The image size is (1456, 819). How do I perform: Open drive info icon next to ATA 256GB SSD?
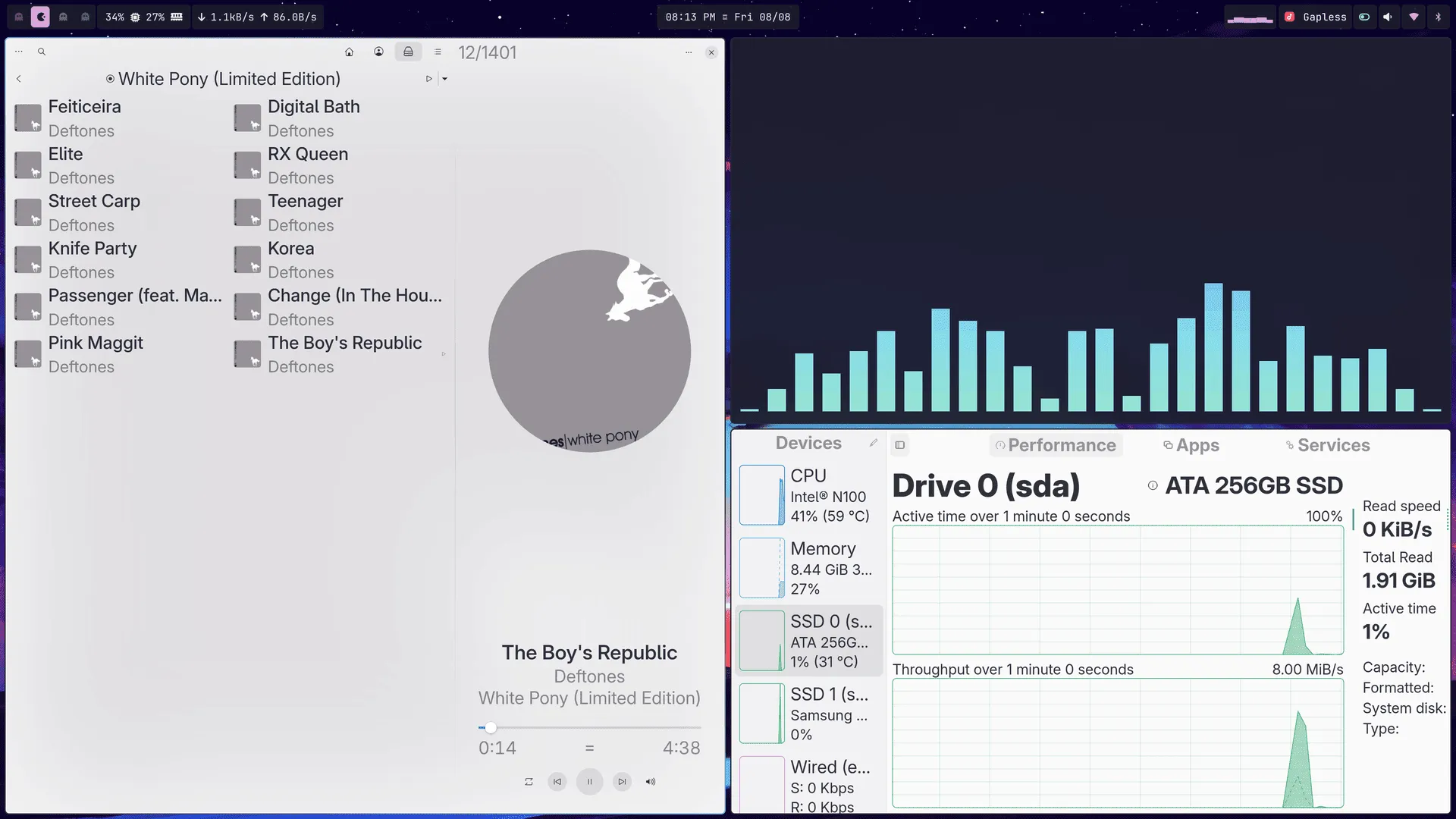point(1153,485)
